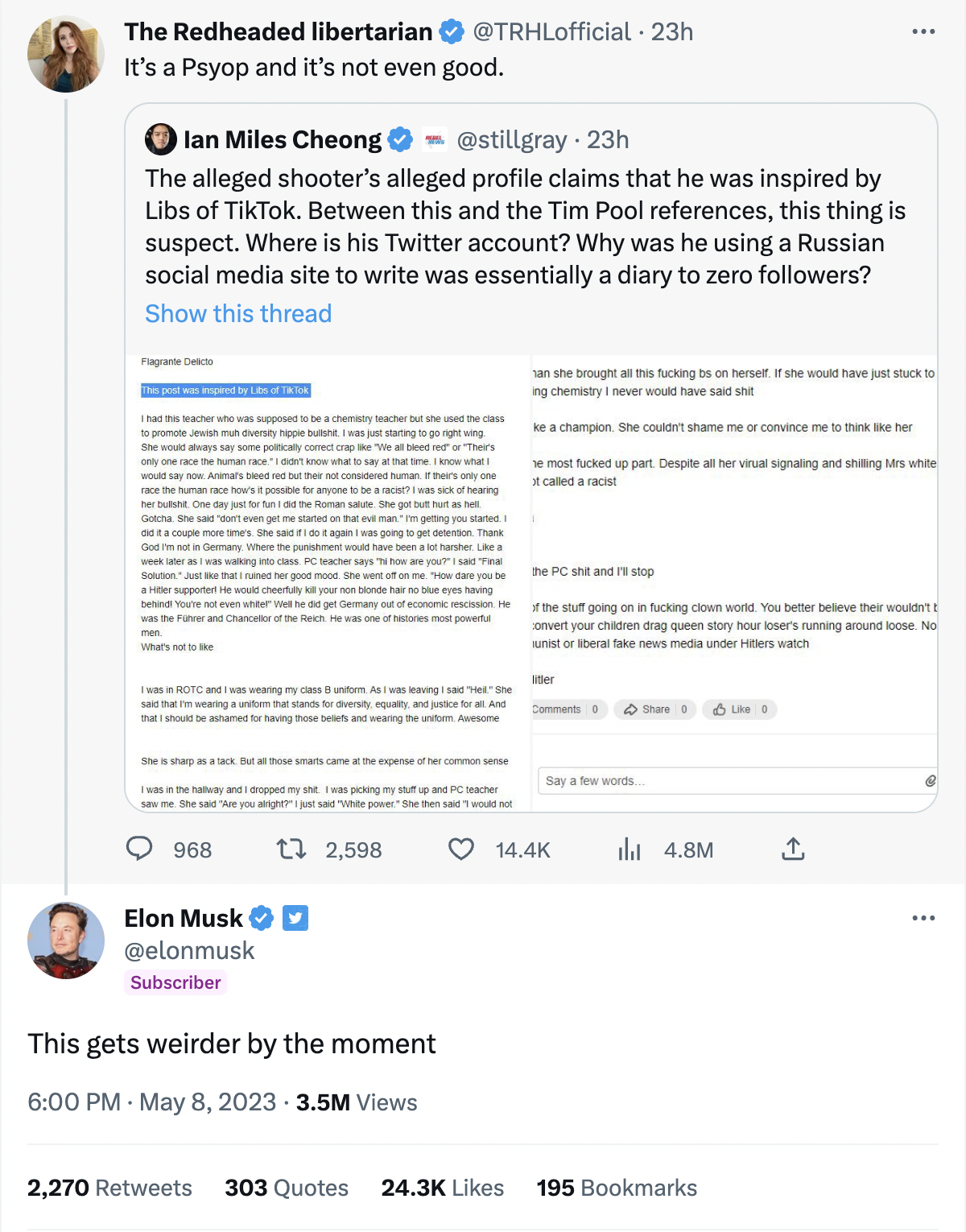View analytics bar chart icon
Image resolution: width=966 pixels, height=1232 pixels.
[x=630, y=849]
